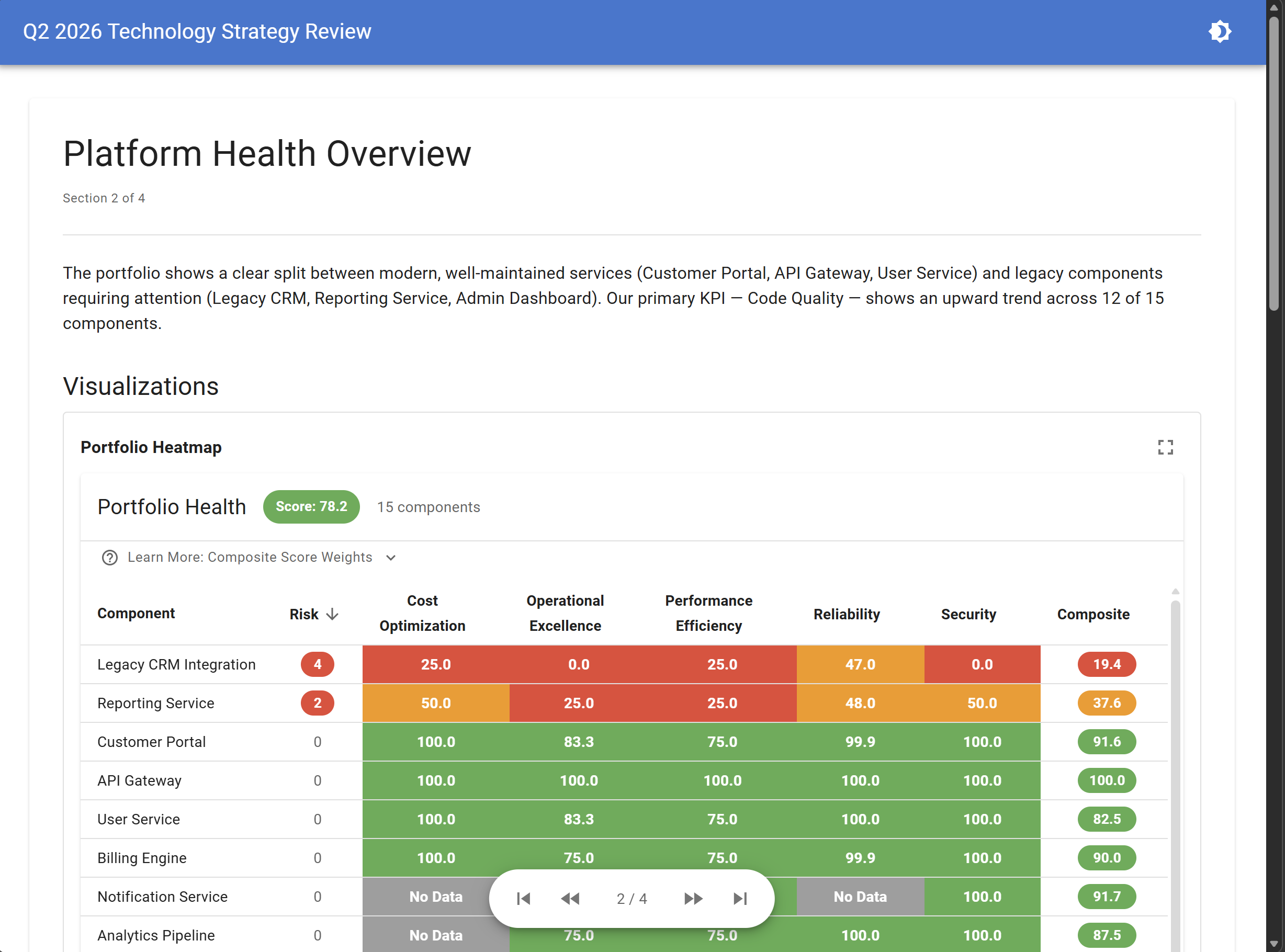
Task: Click Notification Service's 91.7 composite chip
Action: (x=1107, y=897)
